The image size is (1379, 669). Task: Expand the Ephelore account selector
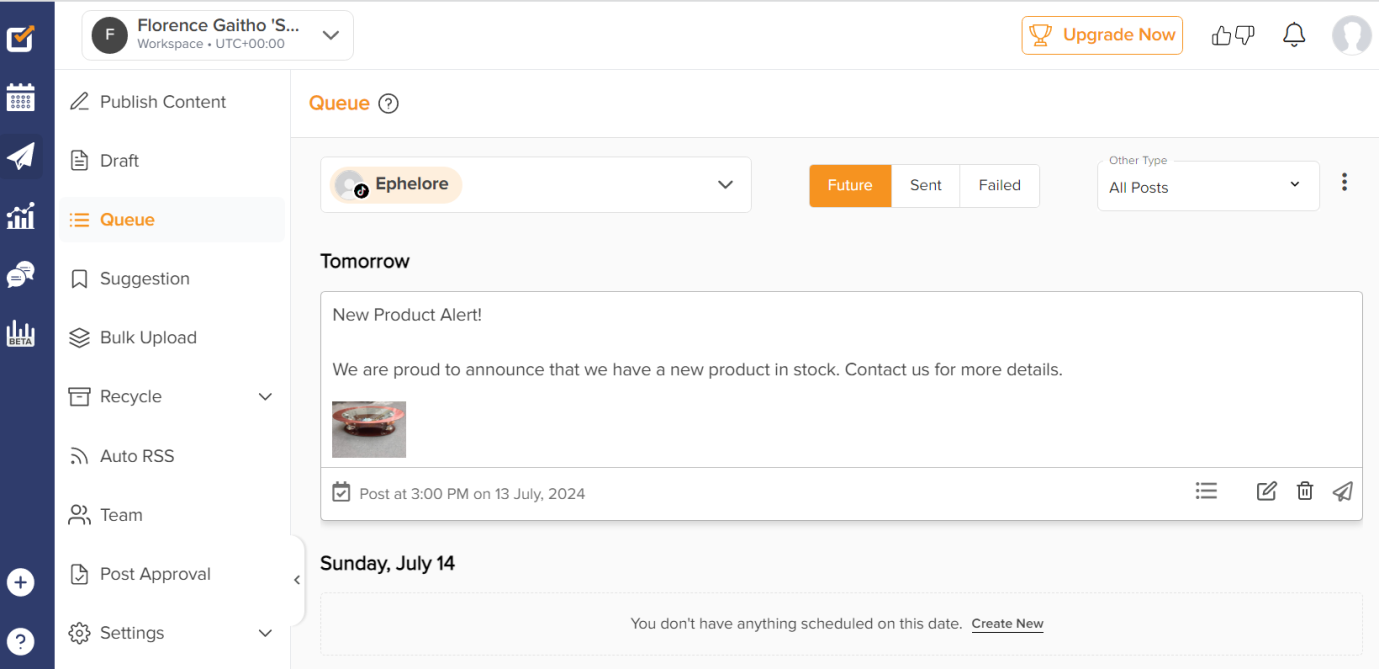pyautogui.click(x=725, y=184)
